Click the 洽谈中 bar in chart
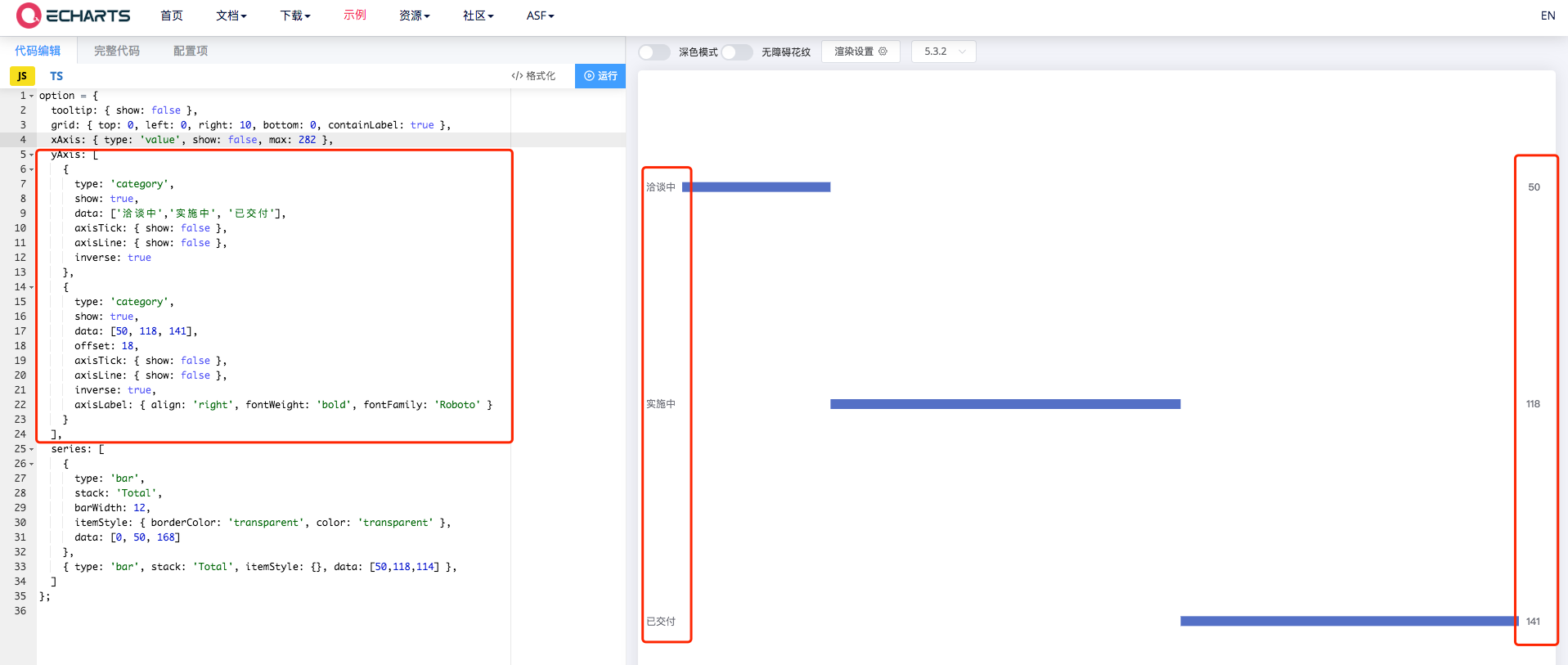Image resolution: width=1568 pixels, height=665 pixels. click(757, 187)
